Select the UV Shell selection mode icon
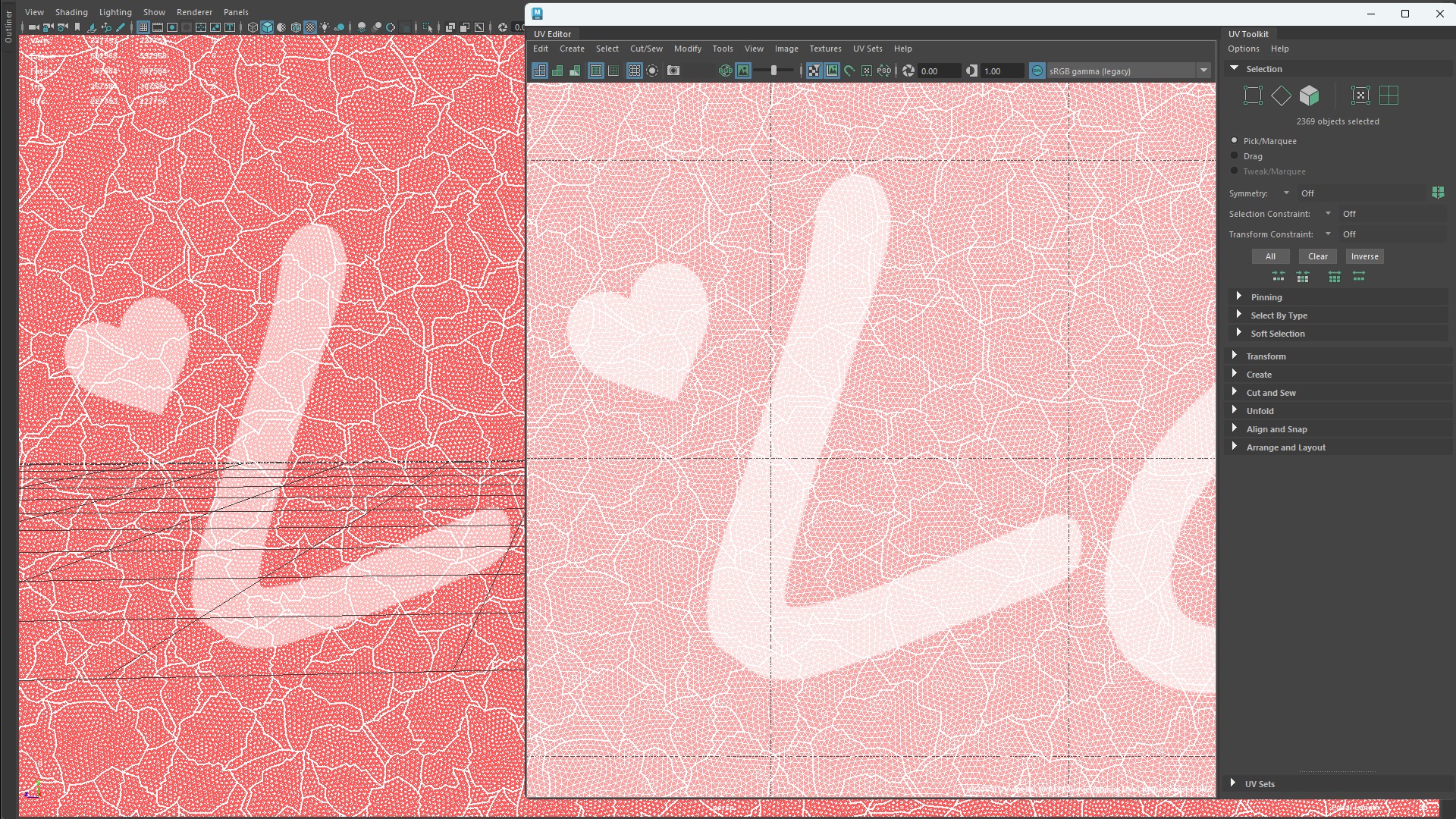This screenshot has width=1456, height=819. (1389, 96)
